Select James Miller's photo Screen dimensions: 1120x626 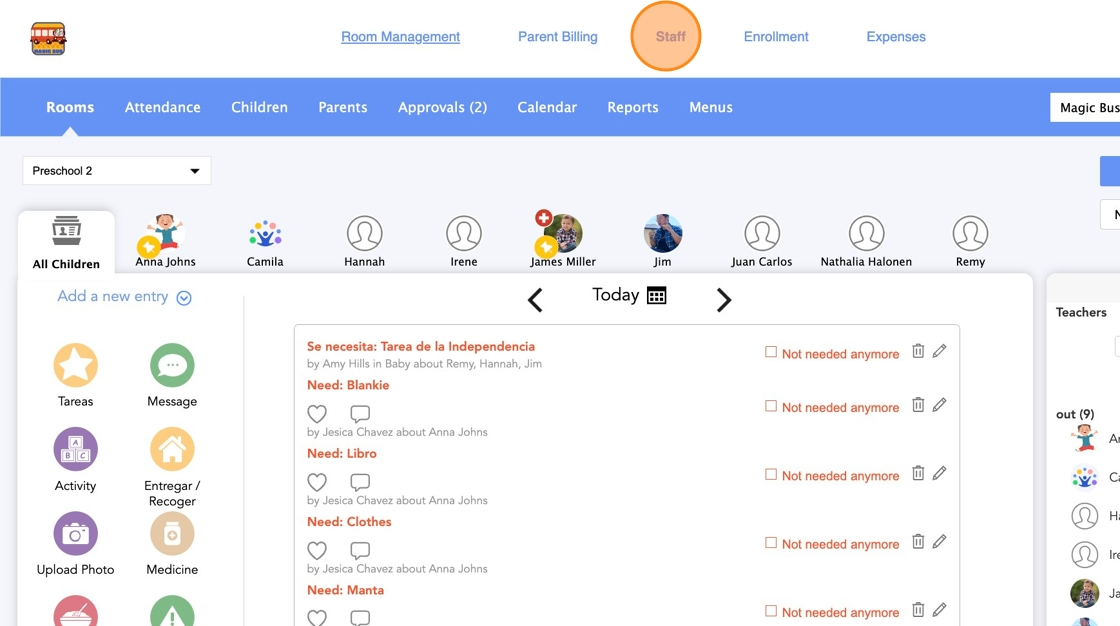pyautogui.click(x=563, y=233)
